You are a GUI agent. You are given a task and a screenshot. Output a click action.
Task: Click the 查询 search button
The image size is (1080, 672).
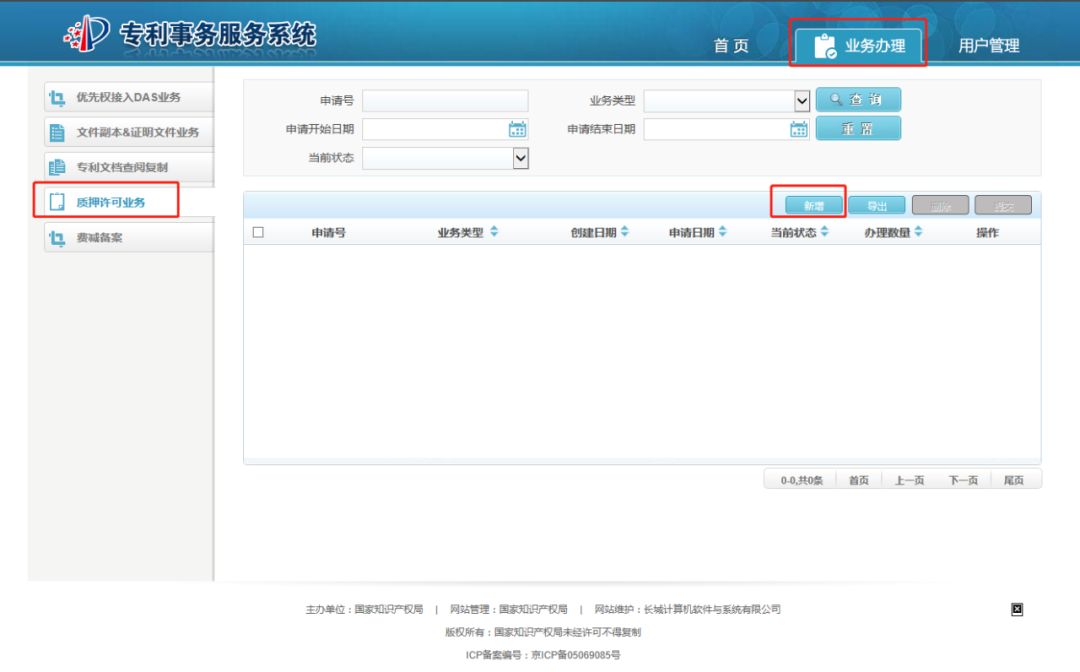pos(858,100)
